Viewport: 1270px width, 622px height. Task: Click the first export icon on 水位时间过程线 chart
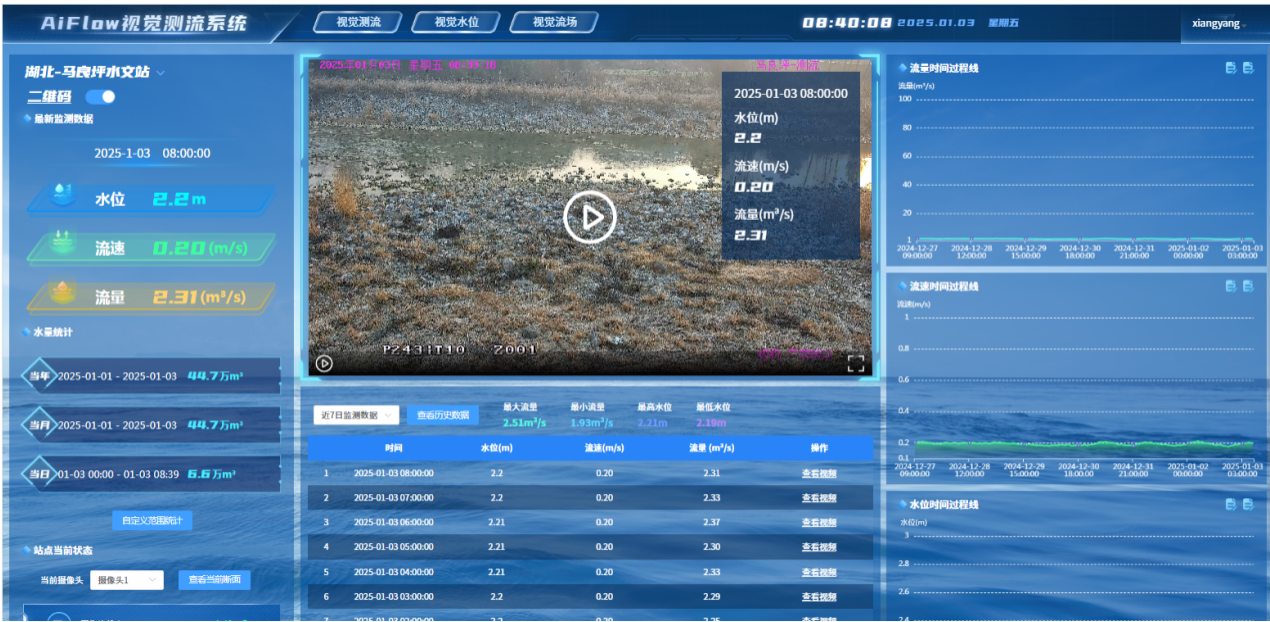pos(1231,504)
